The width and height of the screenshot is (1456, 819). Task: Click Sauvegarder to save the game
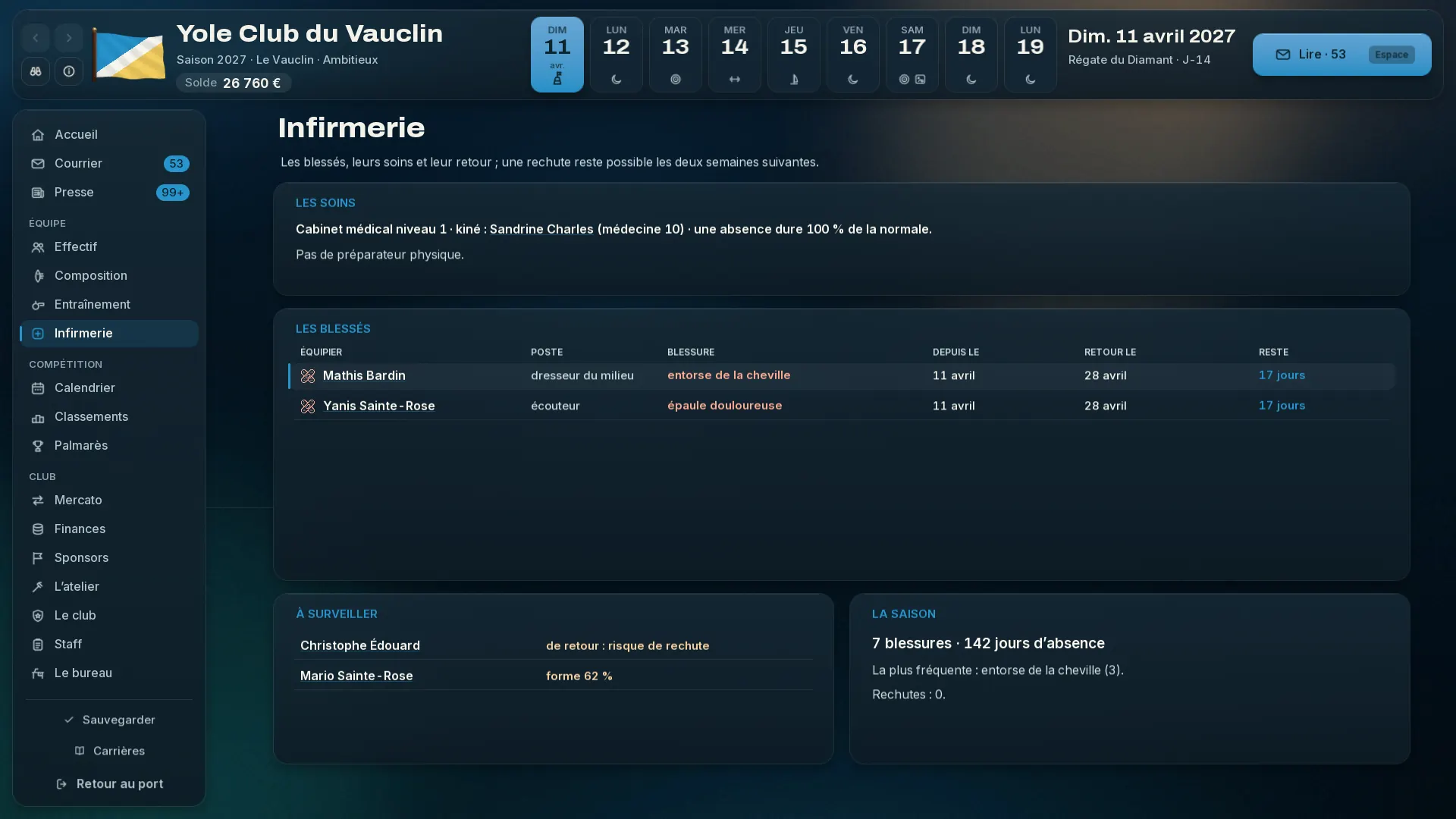pyautogui.click(x=109, y=720)
